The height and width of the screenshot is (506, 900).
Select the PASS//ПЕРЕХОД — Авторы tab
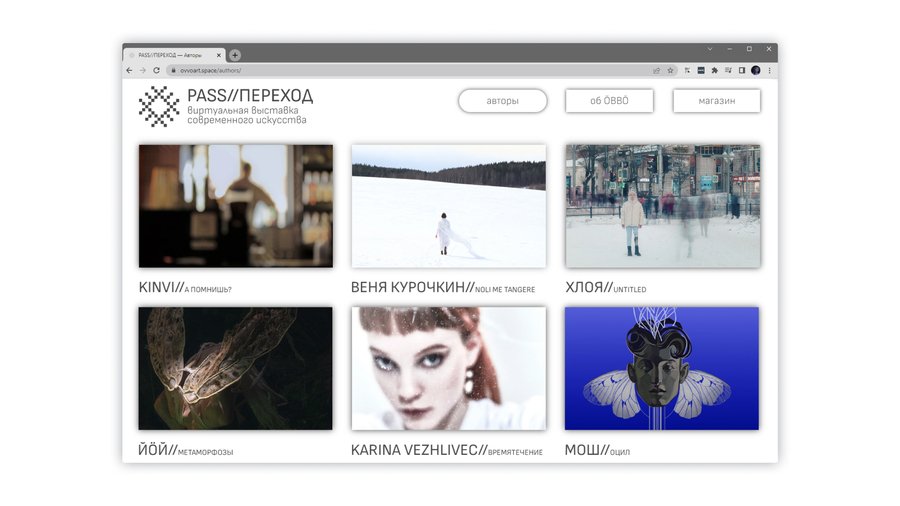(x=173, y=55)
